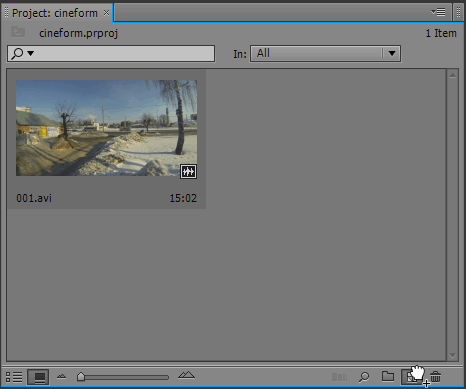The width and height of the screenshot is (466, 389).
Task: Click the Find magnifier icon in the bottom toolbar
Action: click(x=364, y=377)
